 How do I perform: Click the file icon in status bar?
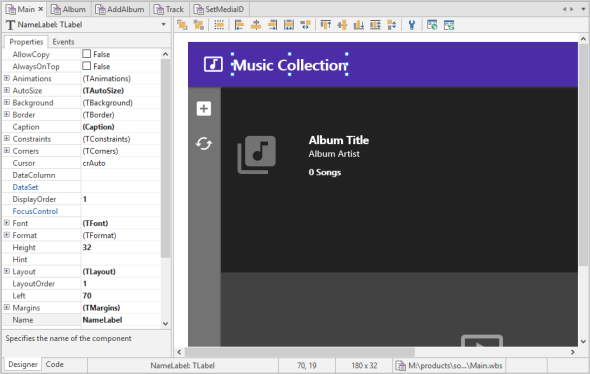(400, 365)
